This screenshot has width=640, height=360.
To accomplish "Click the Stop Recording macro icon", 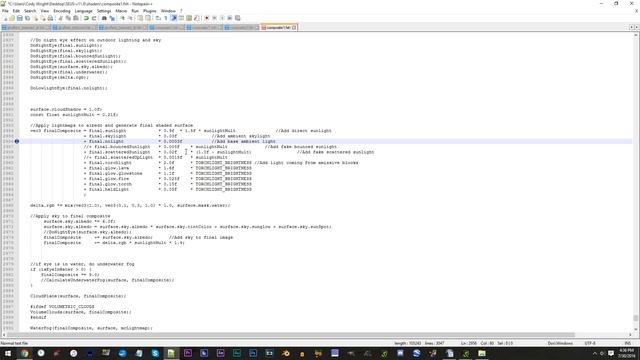I will 215,18.
